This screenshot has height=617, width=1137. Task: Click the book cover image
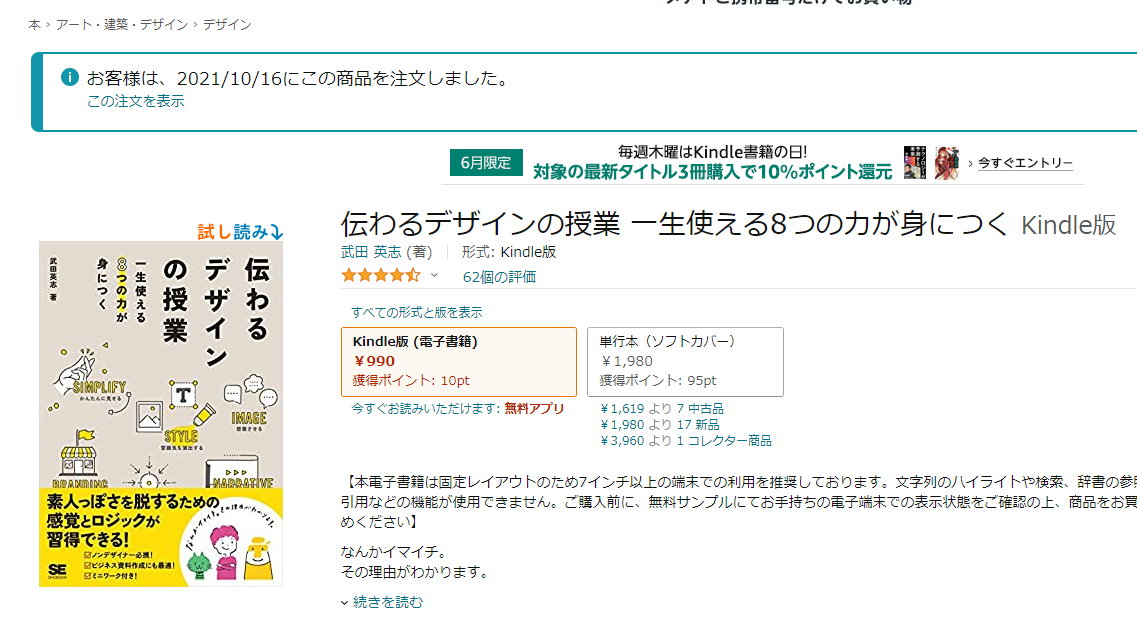[x=161, y=414]
